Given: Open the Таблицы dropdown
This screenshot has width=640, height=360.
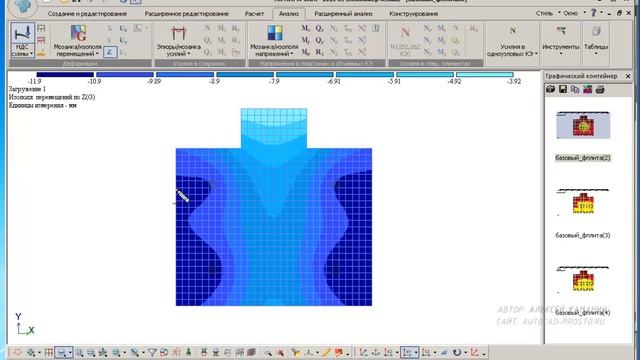Looking at the screenshot, I should tap(596, 54).
